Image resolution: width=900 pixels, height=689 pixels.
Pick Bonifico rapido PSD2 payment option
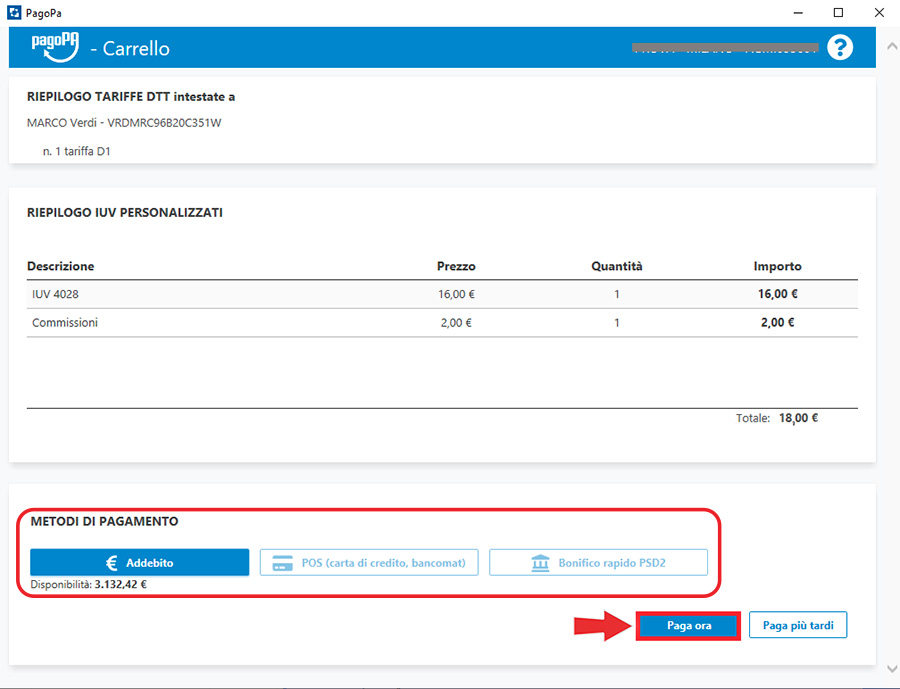pyautogui.click(x=598, y=562)
